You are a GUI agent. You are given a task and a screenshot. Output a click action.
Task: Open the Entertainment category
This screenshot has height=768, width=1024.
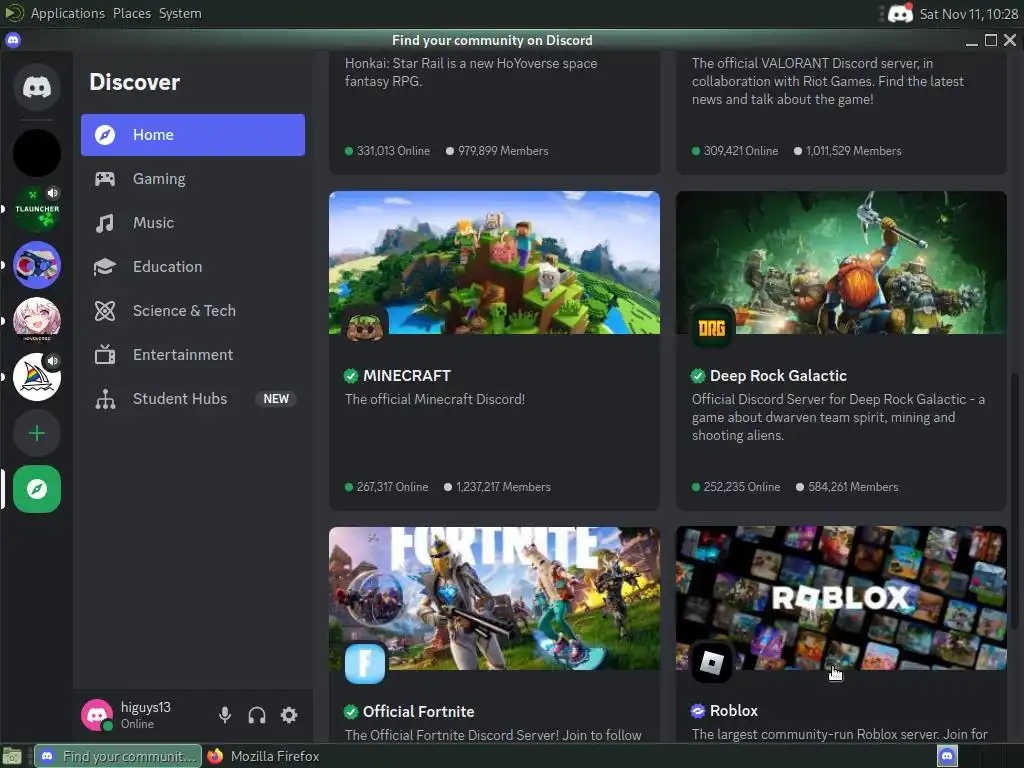pyautogui.click(x=193, y=355)
